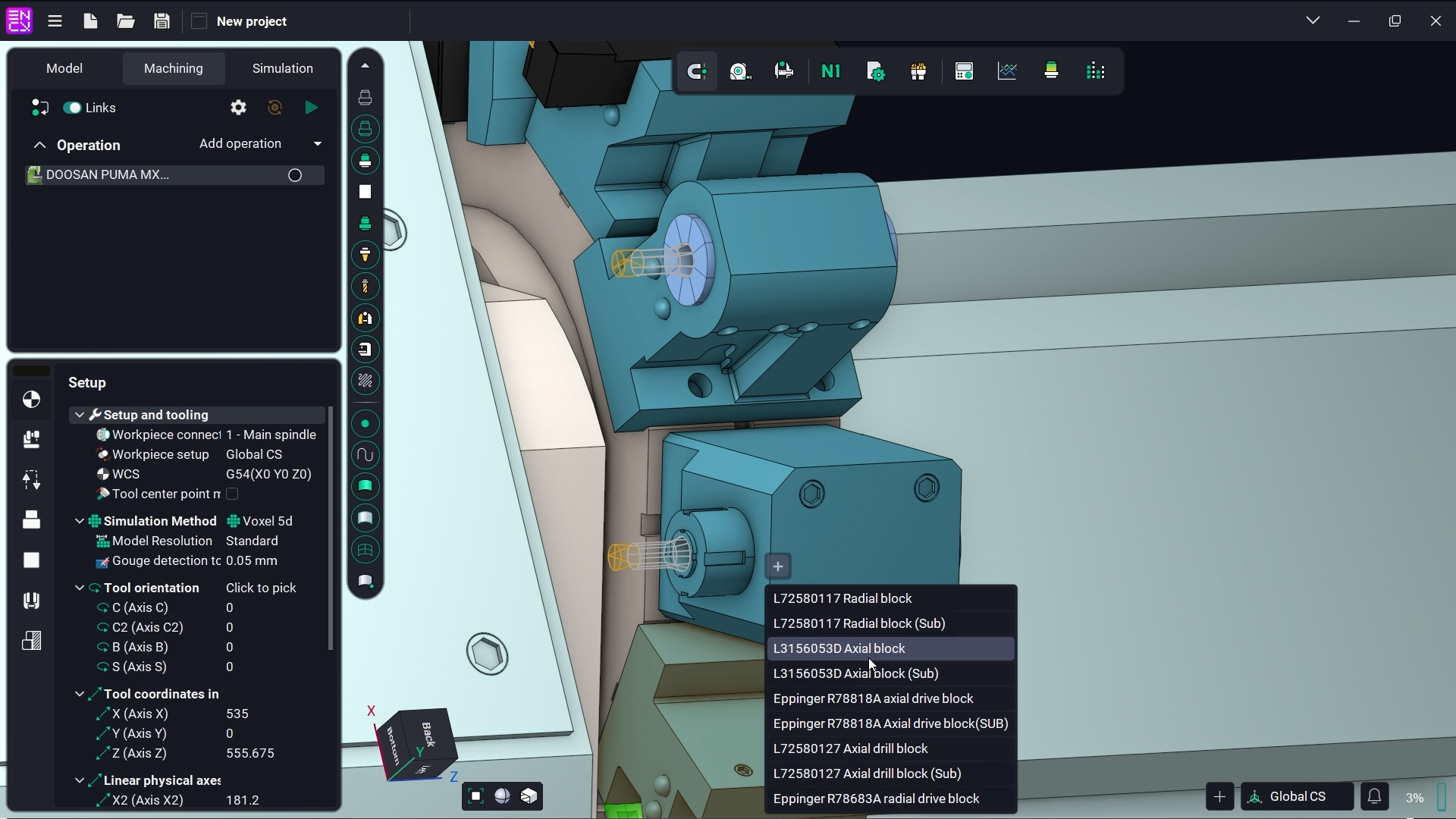Viewport: 1456px width, 819px height.
Task: Collapse the Simulation Method group
Action: pos(79,521)
